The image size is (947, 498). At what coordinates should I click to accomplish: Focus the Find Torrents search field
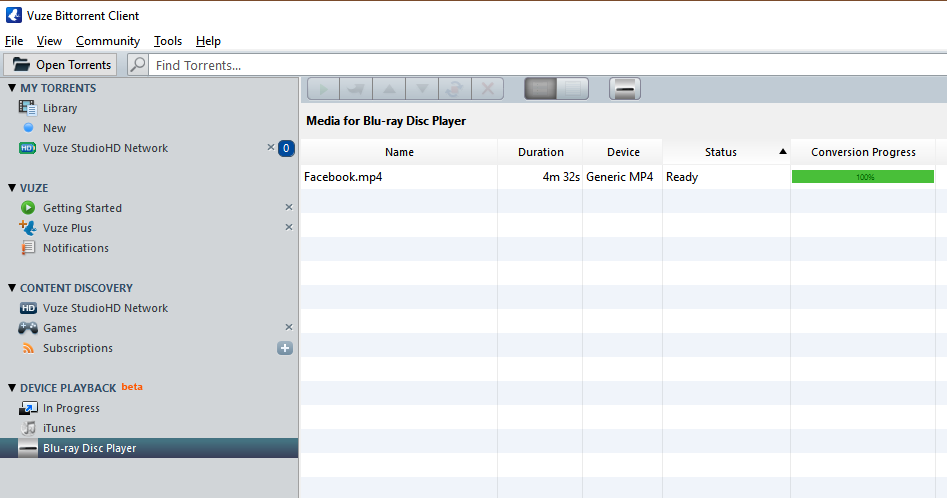[548, 65]
